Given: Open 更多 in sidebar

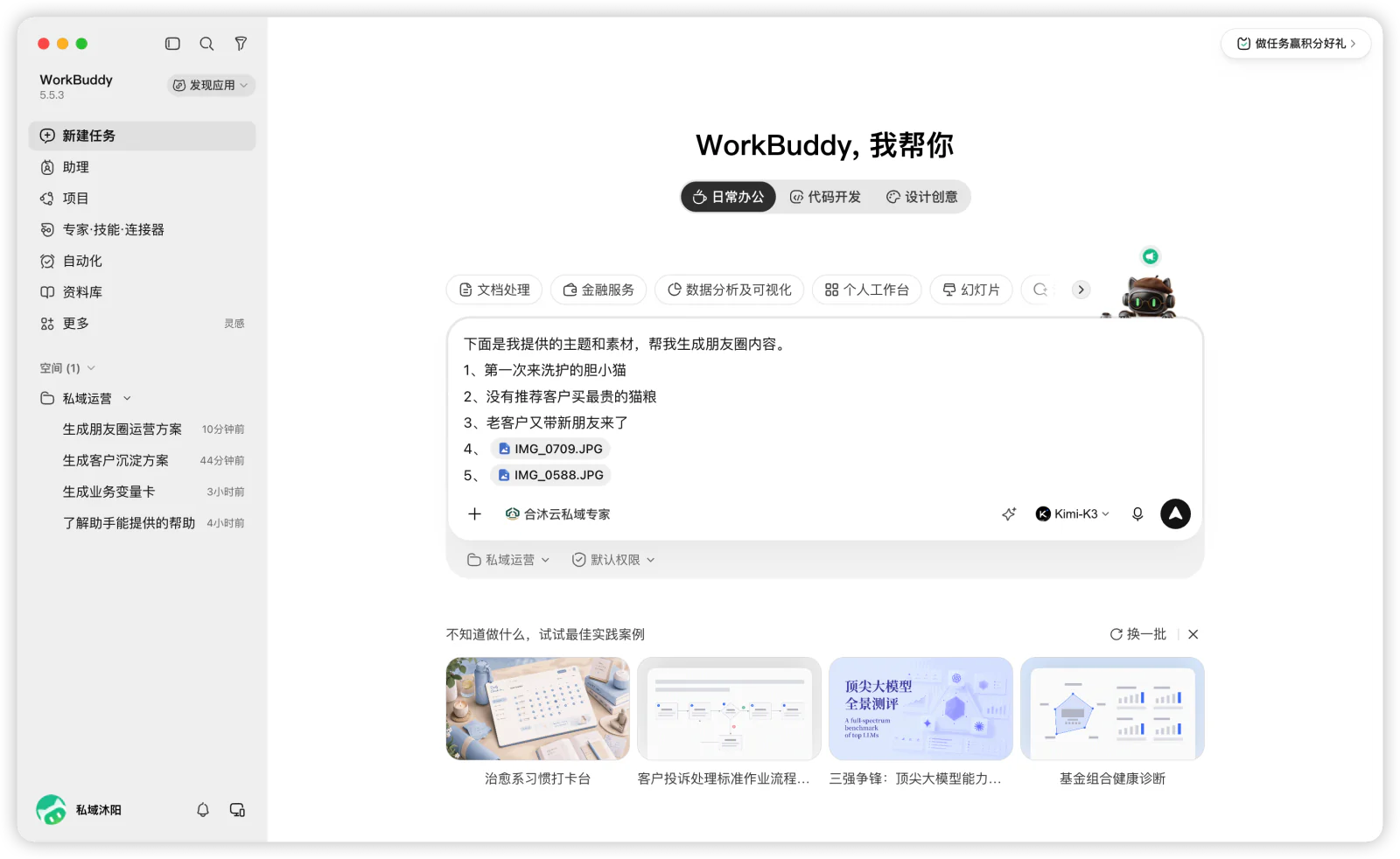Looking at the screenshot, I should [75, 324].
